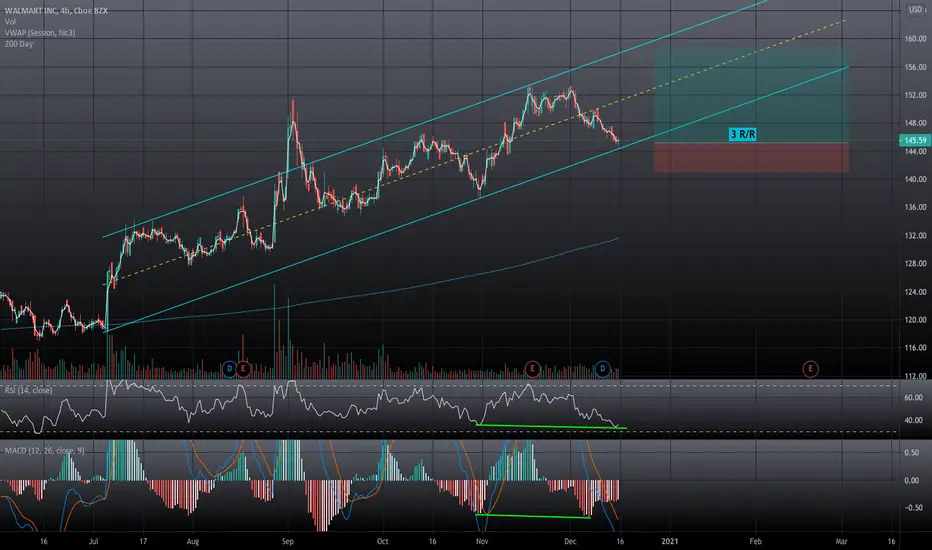Click the dividend D marker before August
Screen dimensions: 932x550
tap(229, 369)
